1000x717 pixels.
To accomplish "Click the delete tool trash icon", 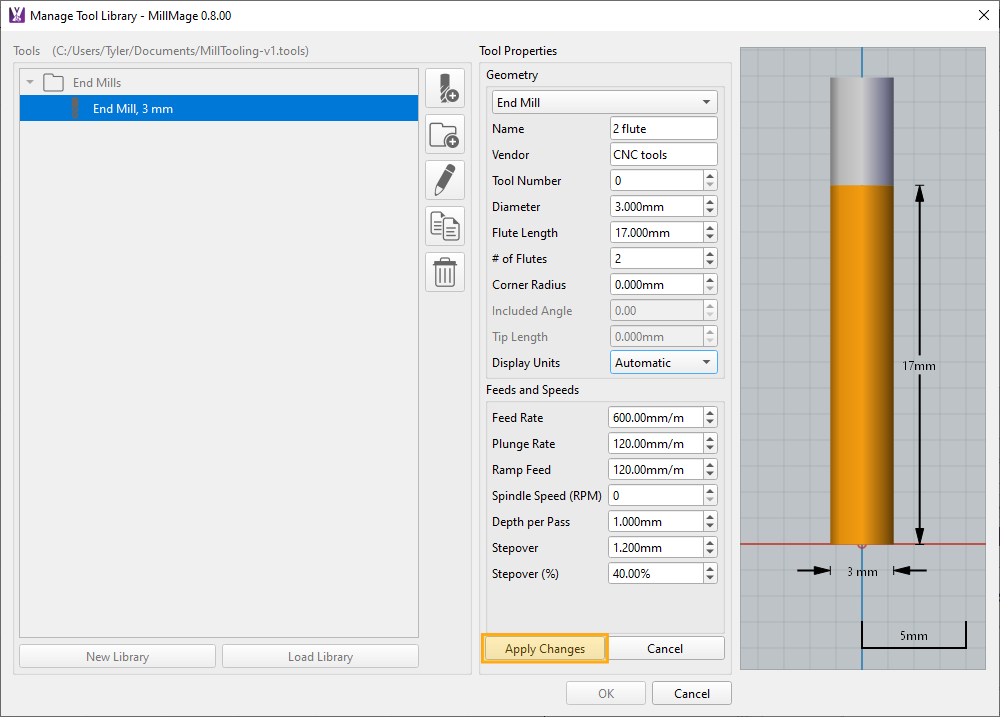I will click(x=445, y=272).
